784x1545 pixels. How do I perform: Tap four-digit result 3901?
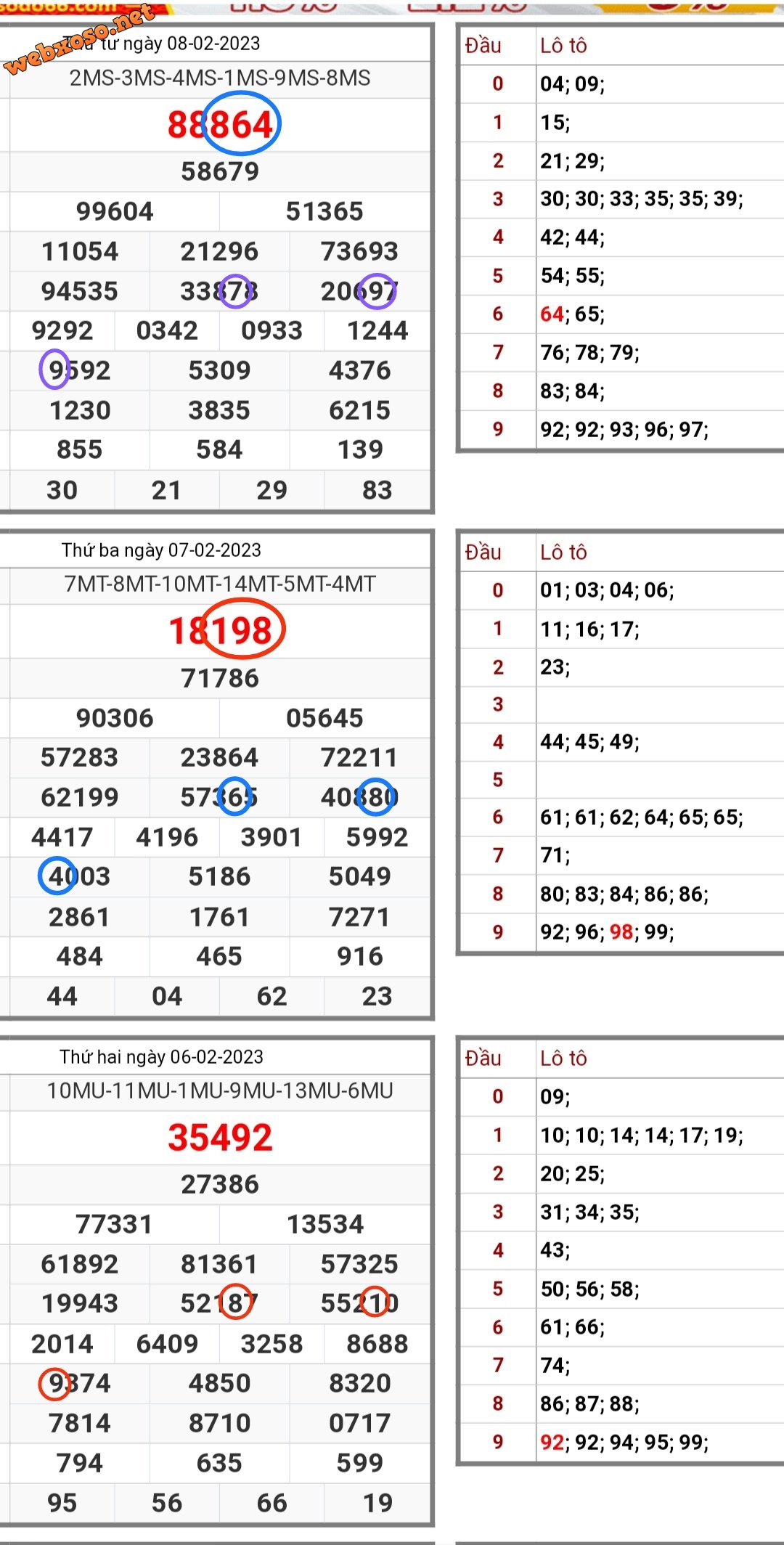pos(271,837)
